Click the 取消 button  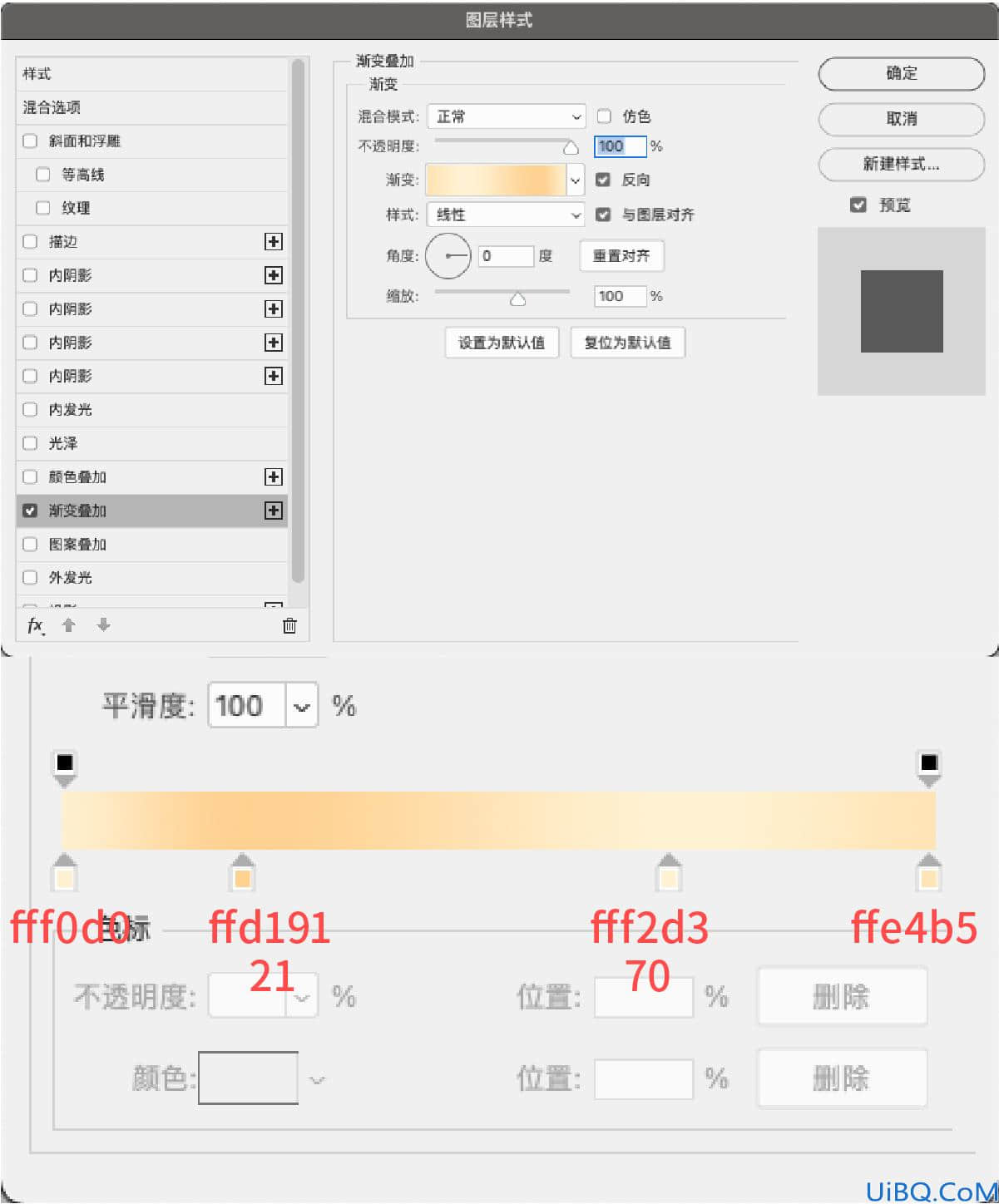[902, 119]
